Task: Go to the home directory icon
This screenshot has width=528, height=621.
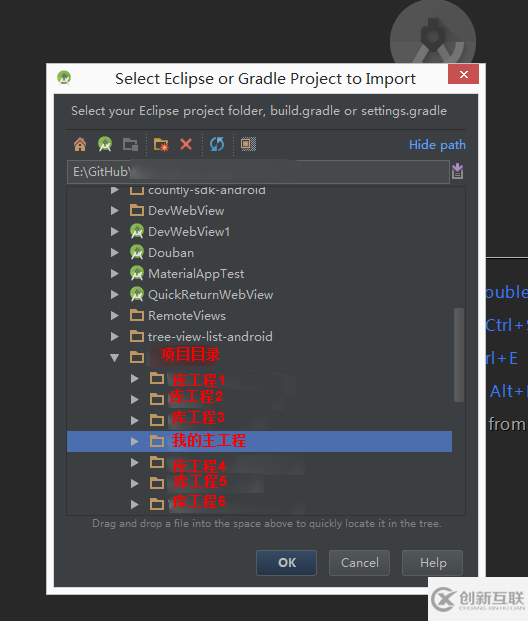Action: tap(80, 144)
